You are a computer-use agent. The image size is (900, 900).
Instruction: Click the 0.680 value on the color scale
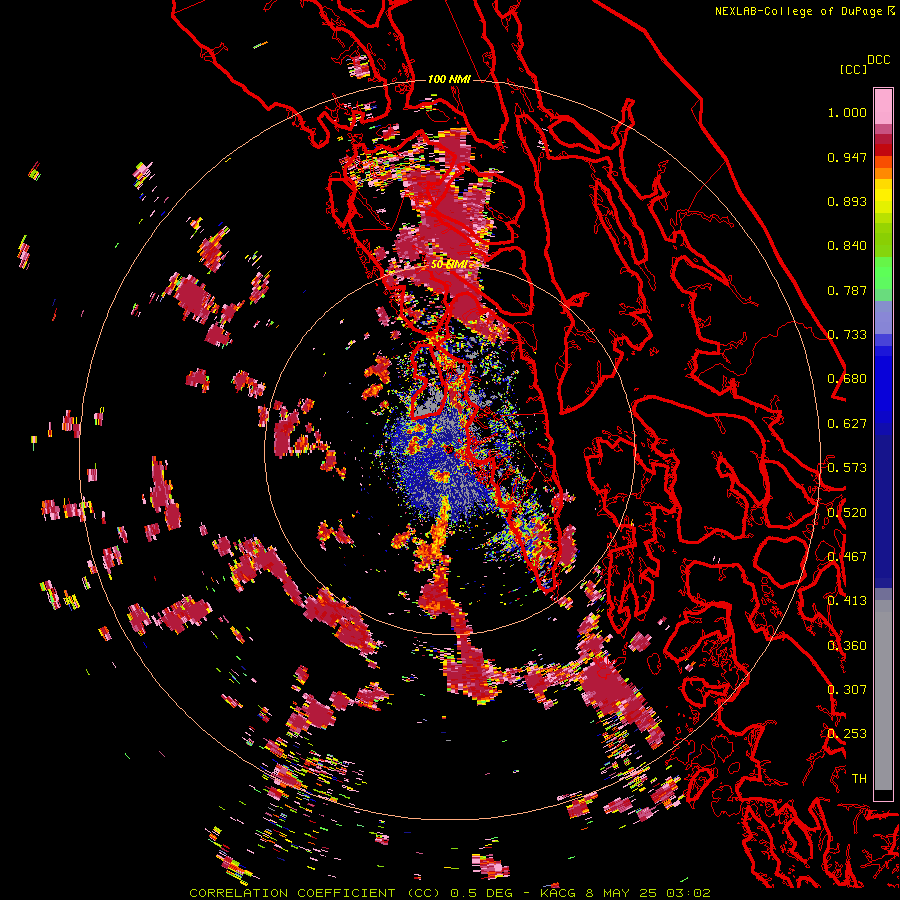[x=847, y=379]
